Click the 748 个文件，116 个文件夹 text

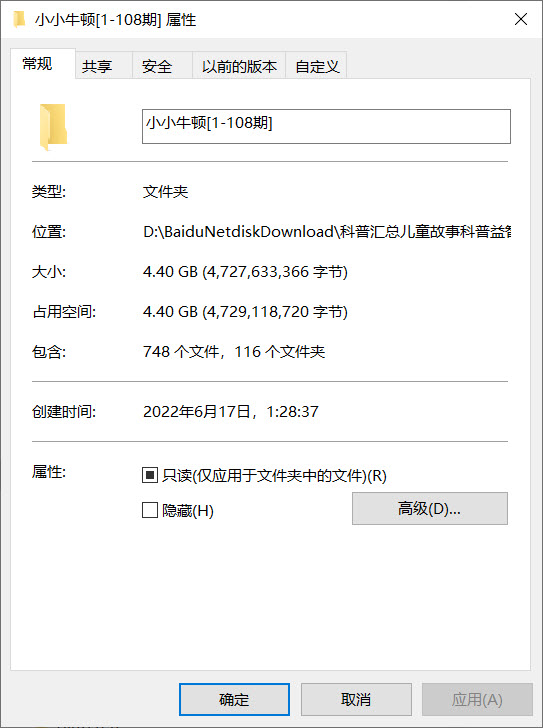(234, 351)
